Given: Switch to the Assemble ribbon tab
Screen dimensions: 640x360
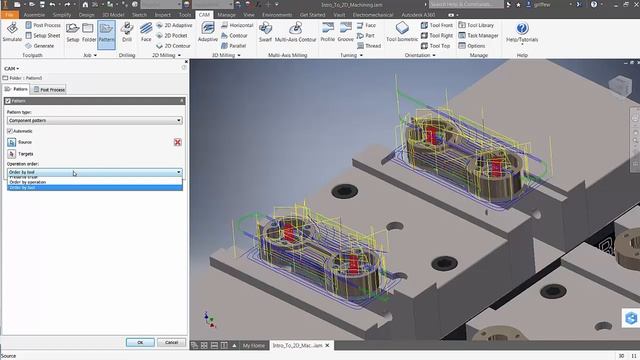Looking at the screenshot, I should coord(34,15).
